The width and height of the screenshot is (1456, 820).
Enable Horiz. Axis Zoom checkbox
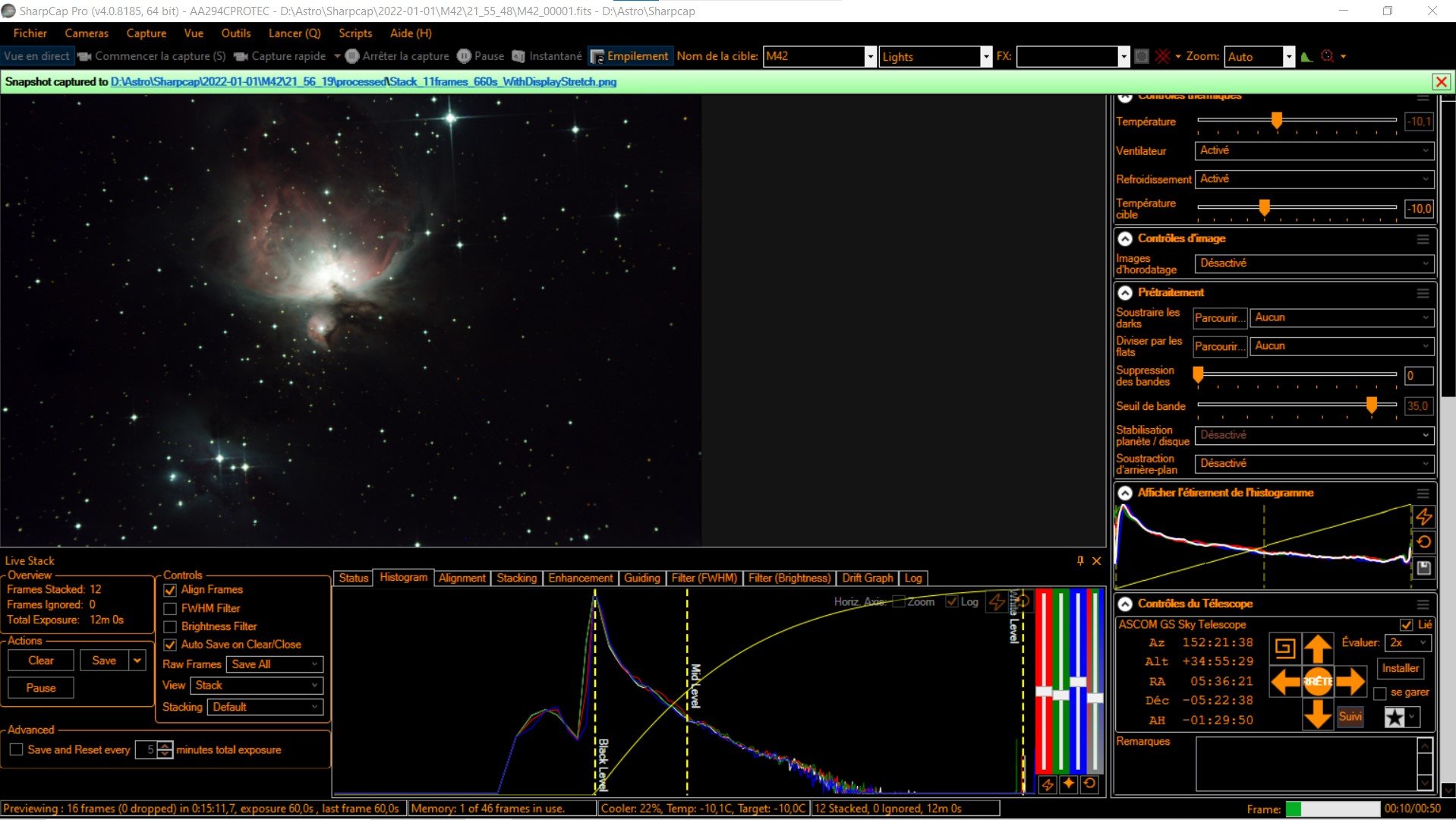click(x=899, y=602)
